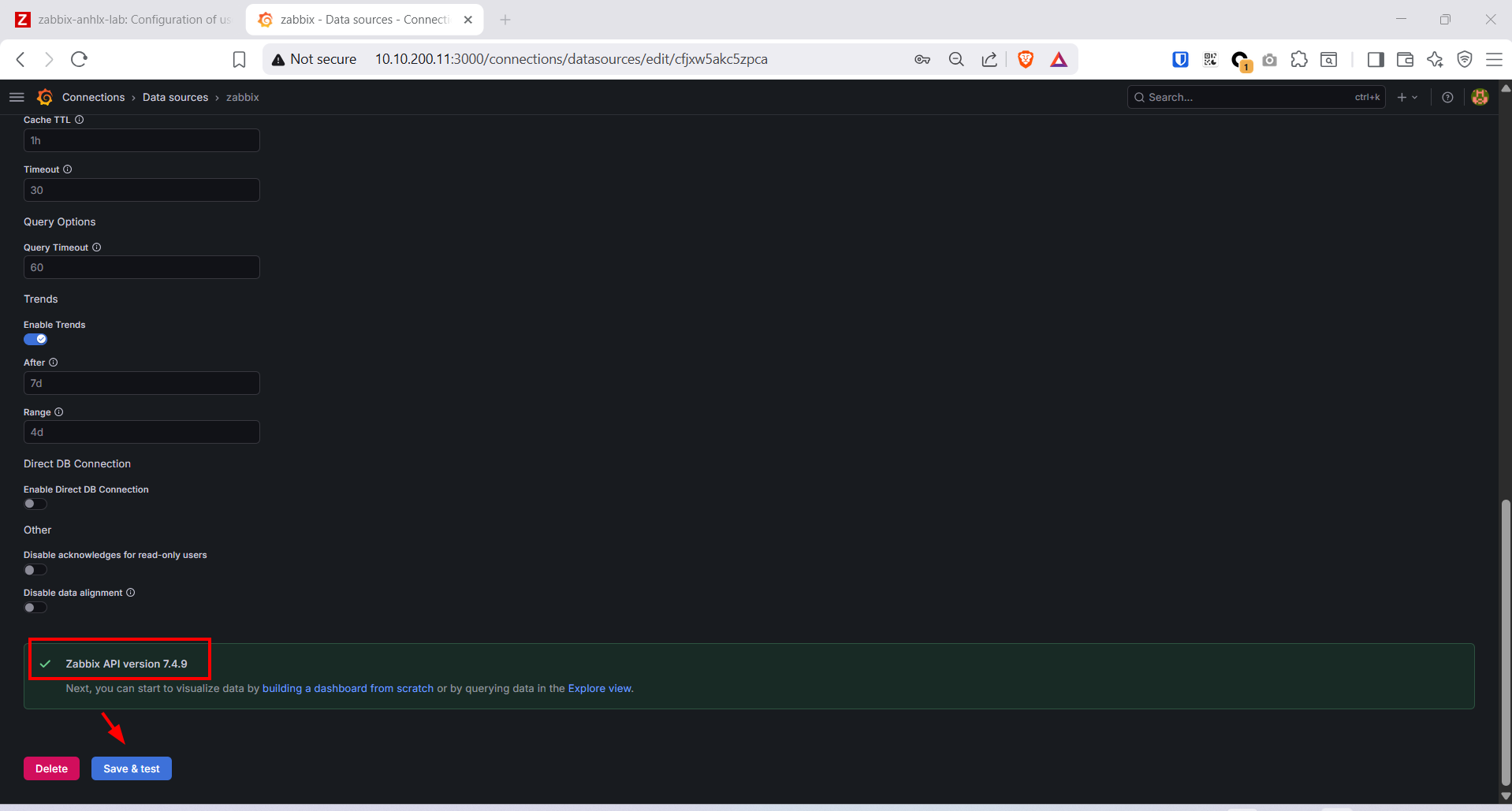Toggle Disable acknowledges for read-only users
This screenshot has width=1512, height=811.
tap(35, 570)
